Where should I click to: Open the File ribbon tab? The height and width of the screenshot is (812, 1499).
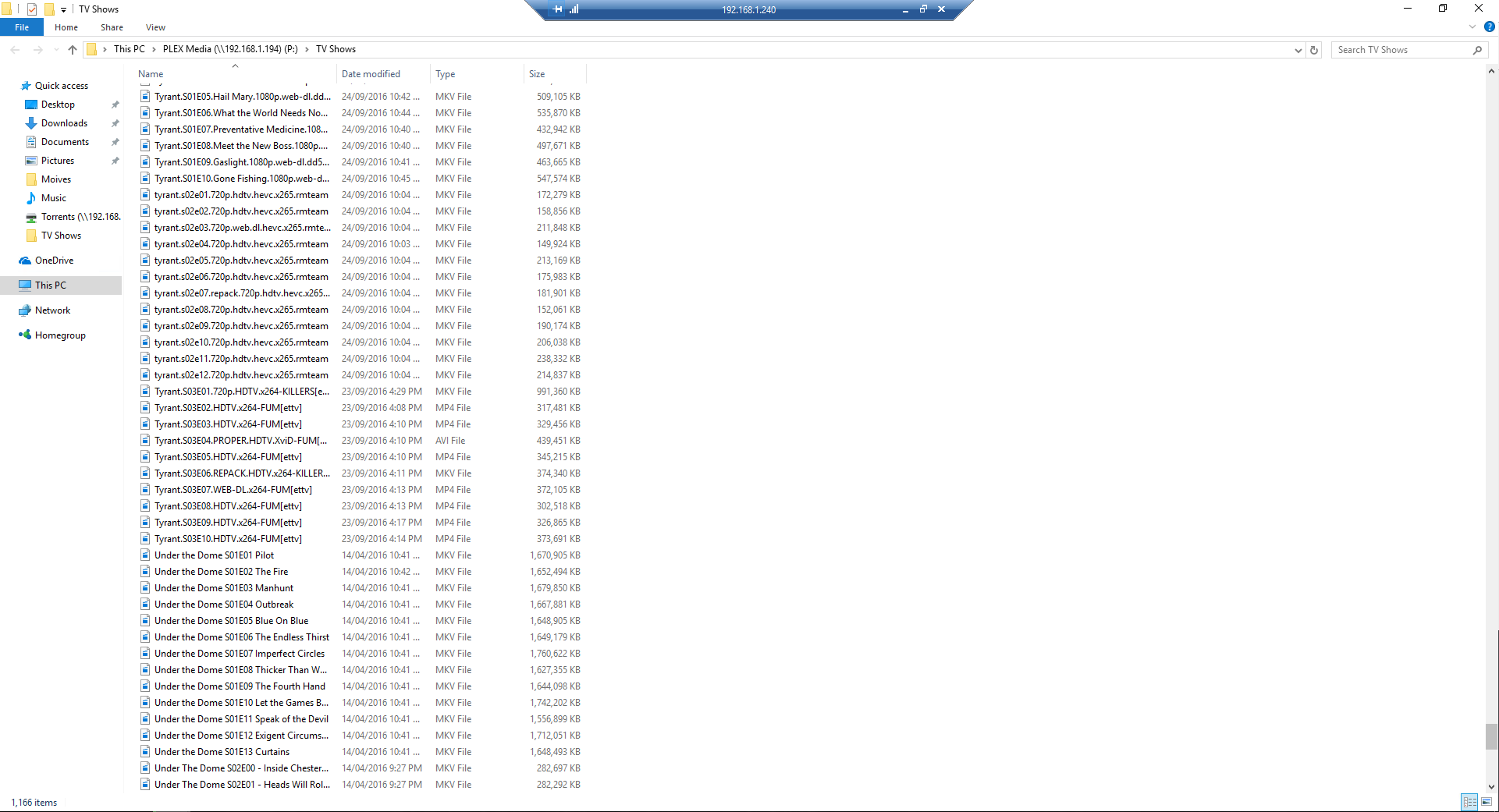[x=22, y=27]
